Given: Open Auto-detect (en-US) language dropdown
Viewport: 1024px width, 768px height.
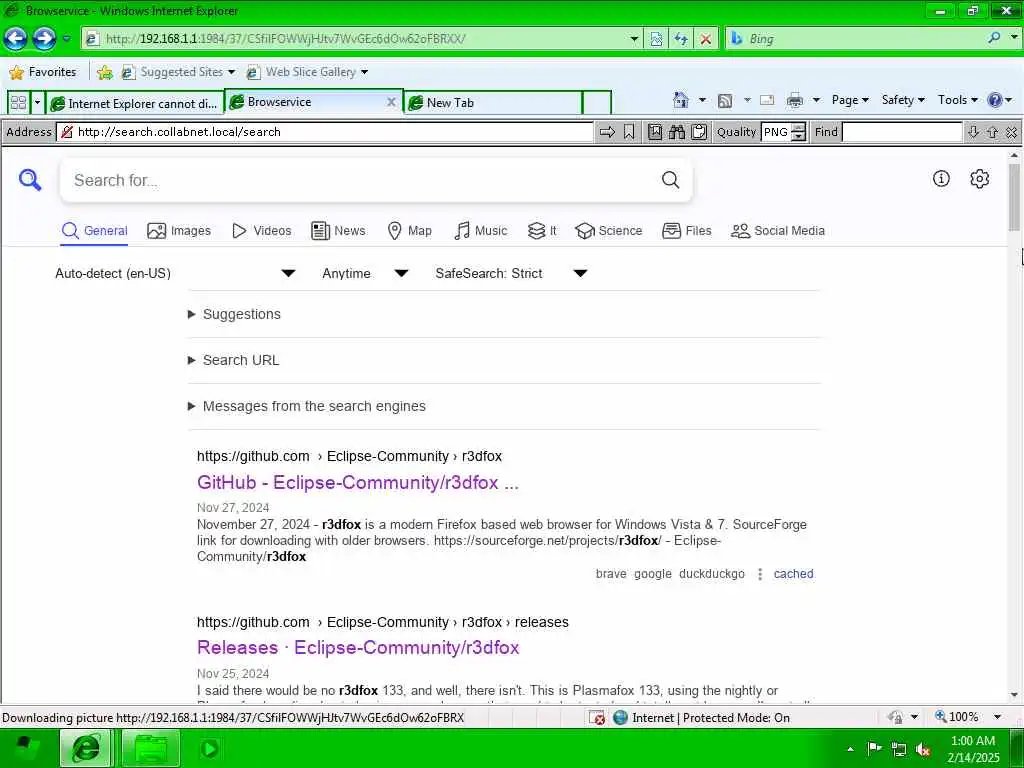Looking at the screenshot, I should point(175,274).
